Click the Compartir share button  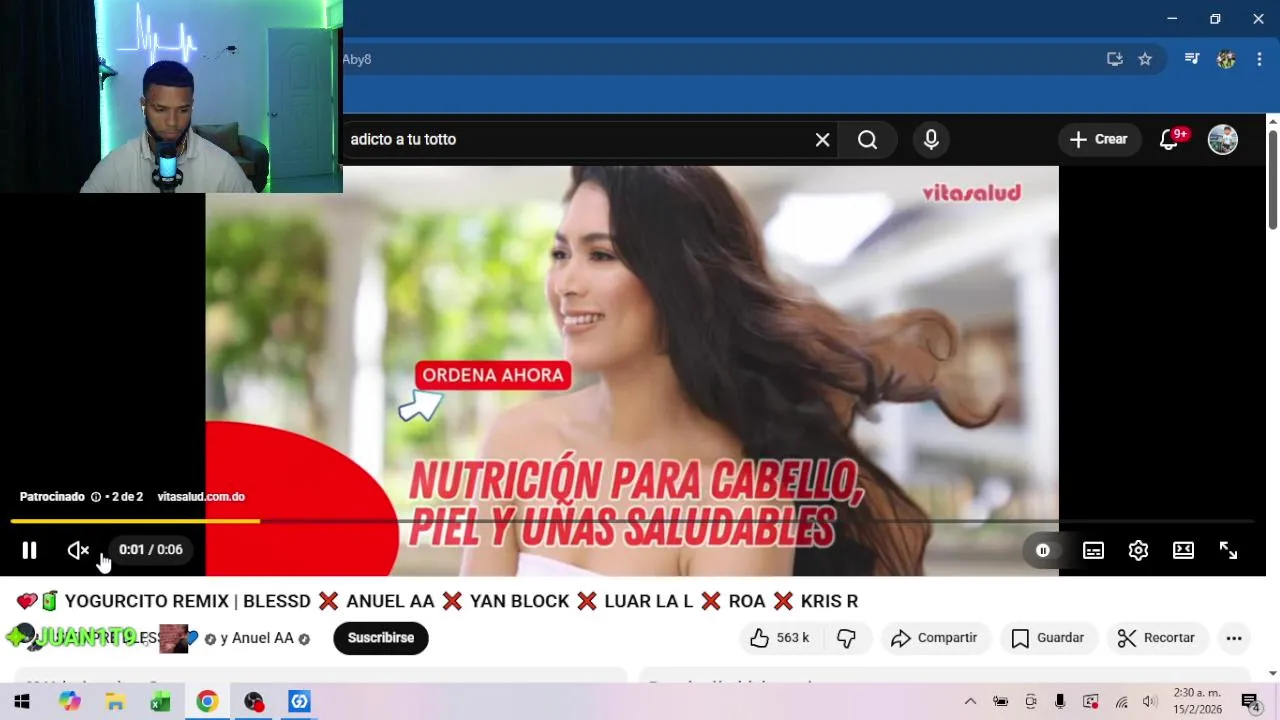coord(934,638)
